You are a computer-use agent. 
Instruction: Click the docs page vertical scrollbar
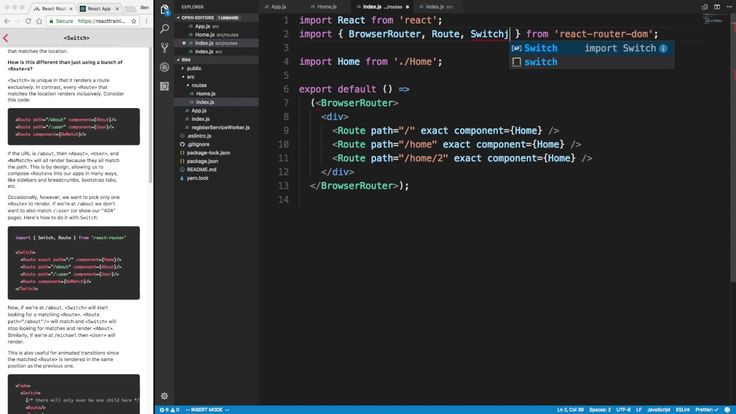(151, 115)
